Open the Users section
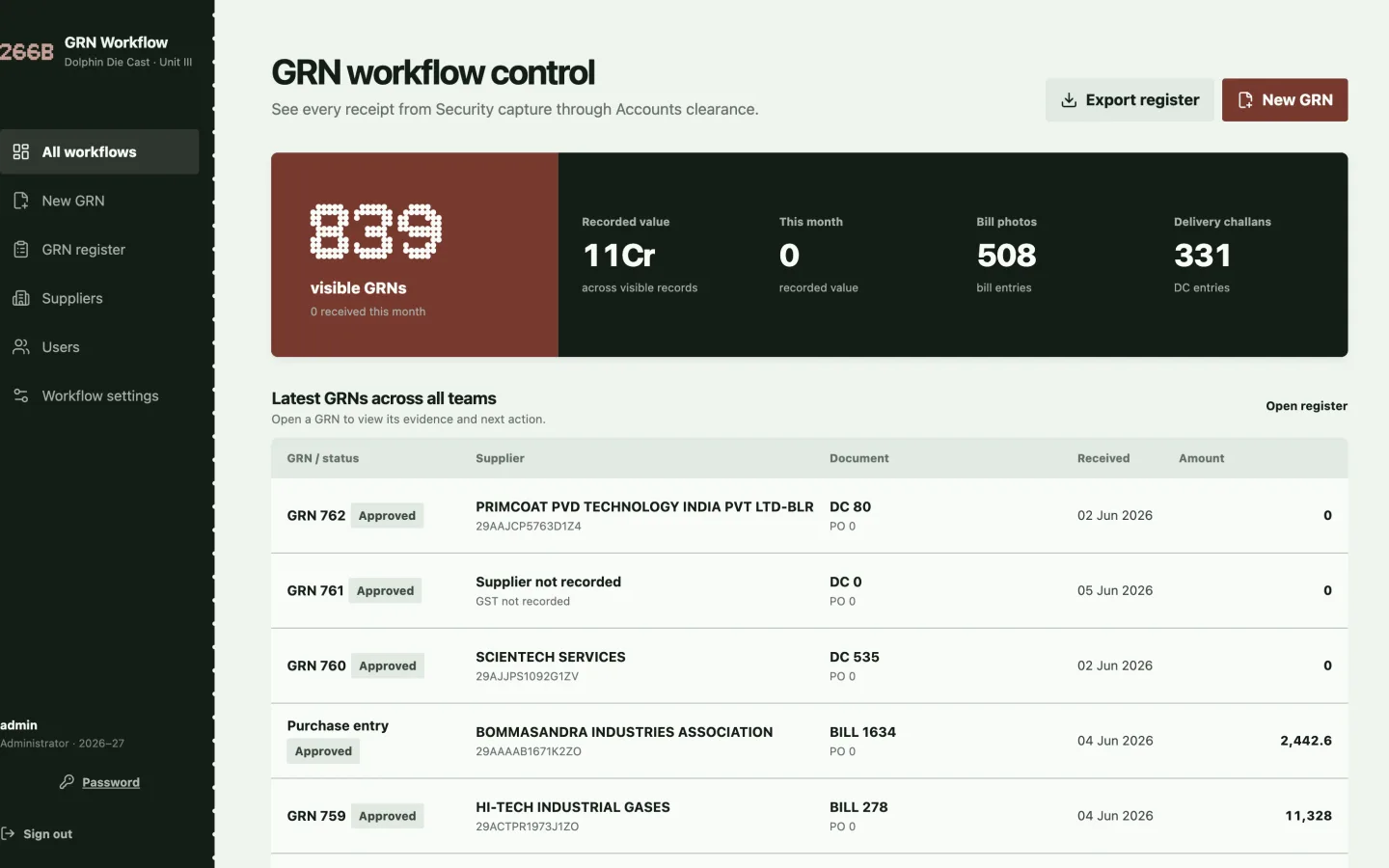The height and width of the screenshot is (868, 1389). click(99, 347)
